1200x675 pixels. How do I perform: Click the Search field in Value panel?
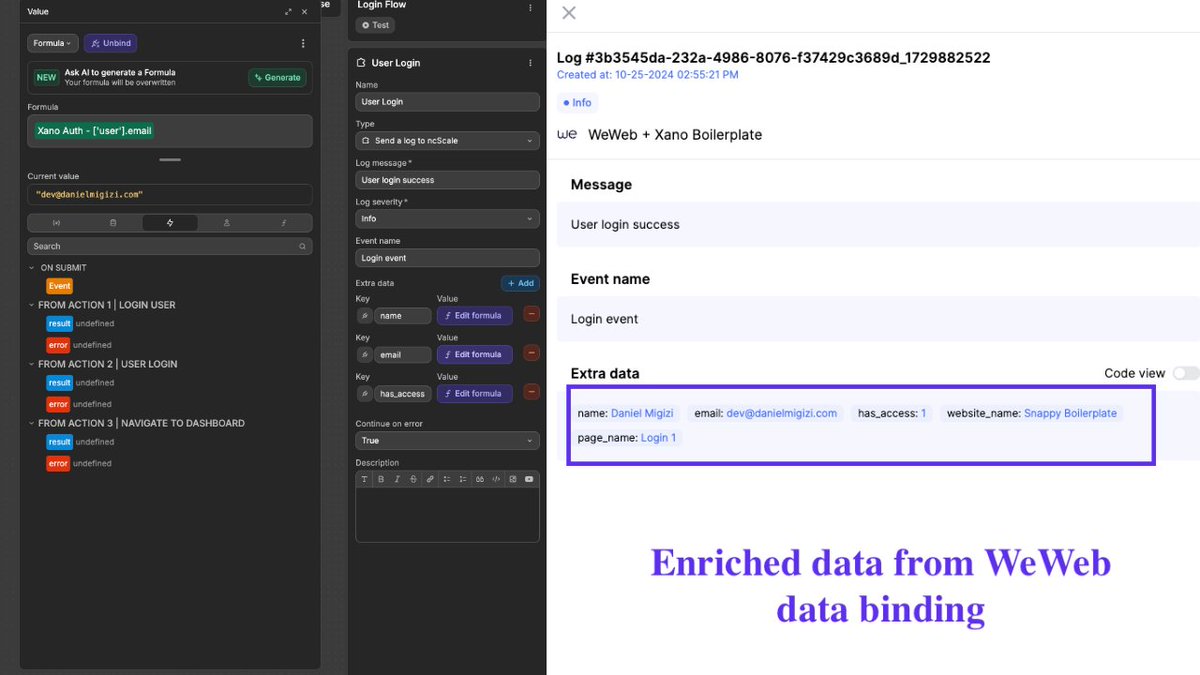pos(170,246)
